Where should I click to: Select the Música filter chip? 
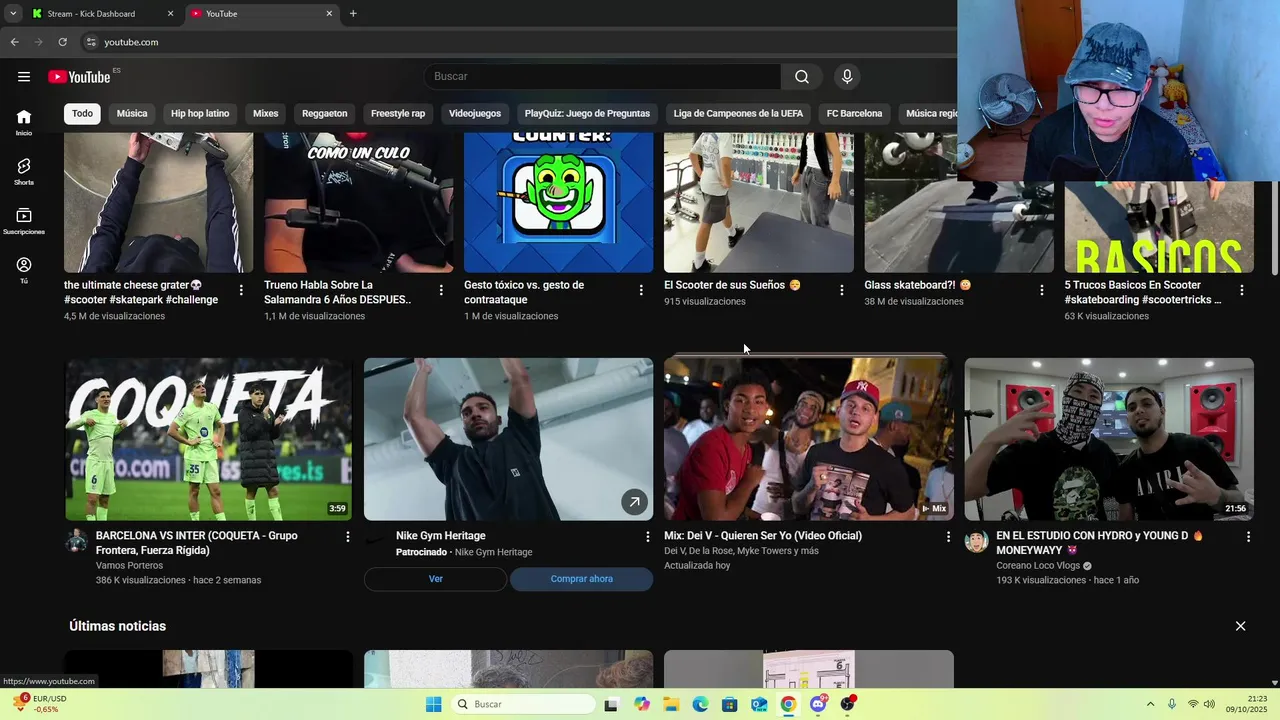point(132,114)
